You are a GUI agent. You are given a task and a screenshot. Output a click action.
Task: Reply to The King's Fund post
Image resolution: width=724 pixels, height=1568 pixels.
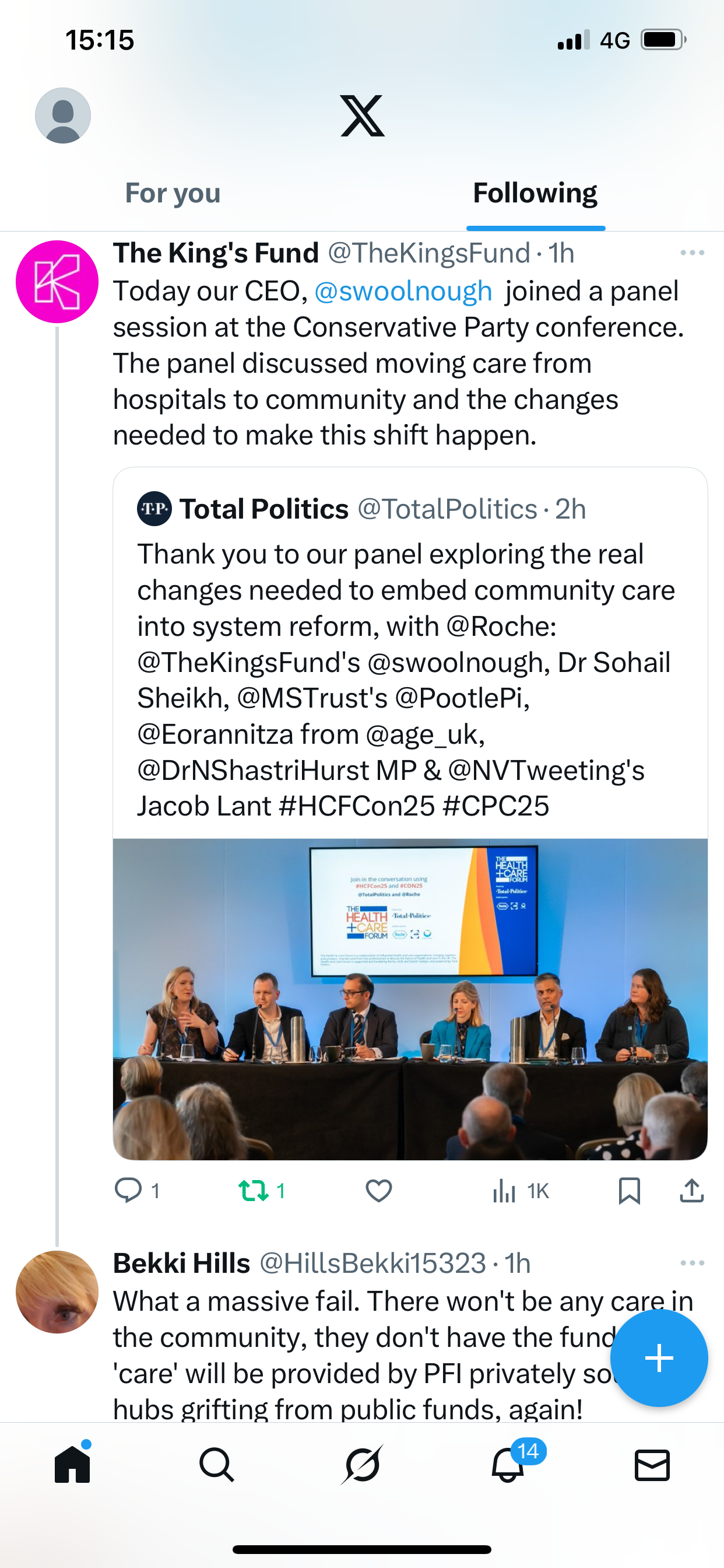128,1191
